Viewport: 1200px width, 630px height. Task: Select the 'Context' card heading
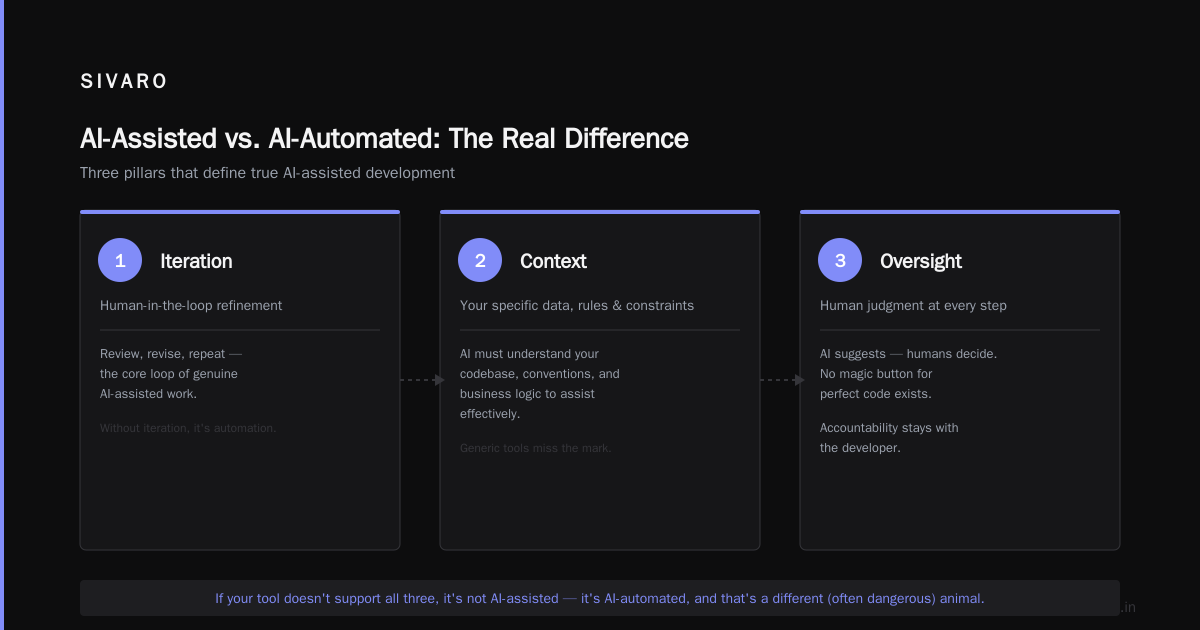(x=553, y=261)
